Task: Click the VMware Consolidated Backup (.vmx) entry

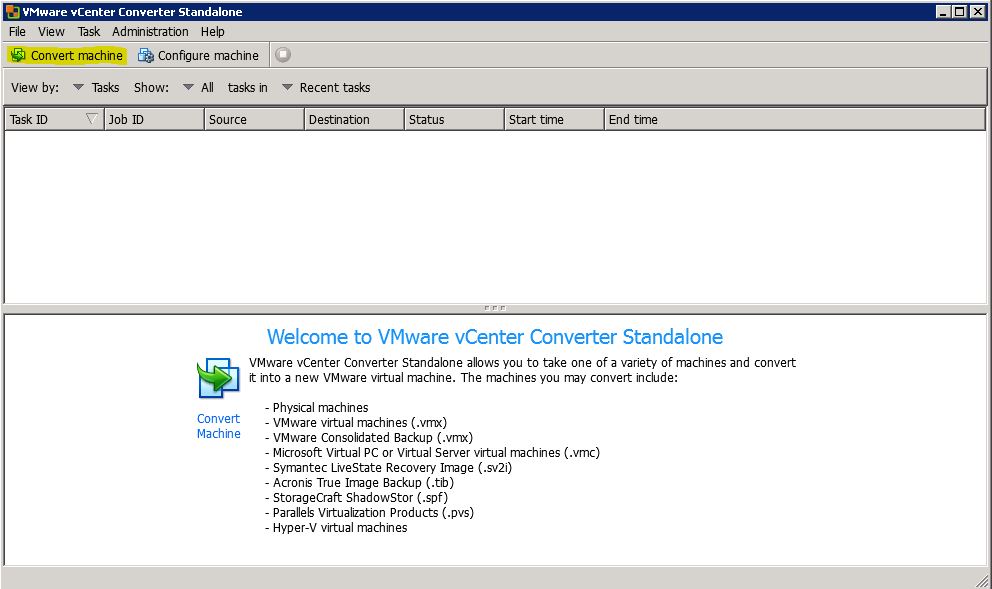Action: click(x=373, y=437)
